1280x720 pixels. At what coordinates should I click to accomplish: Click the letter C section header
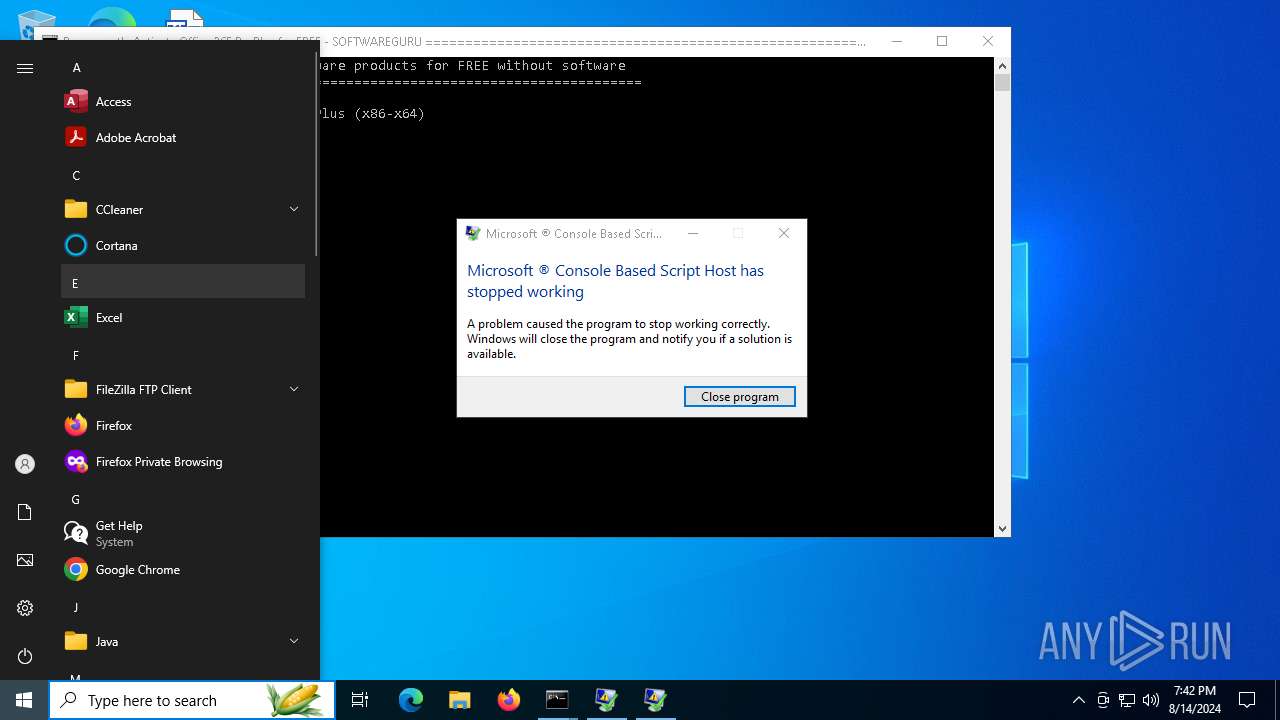183,176
